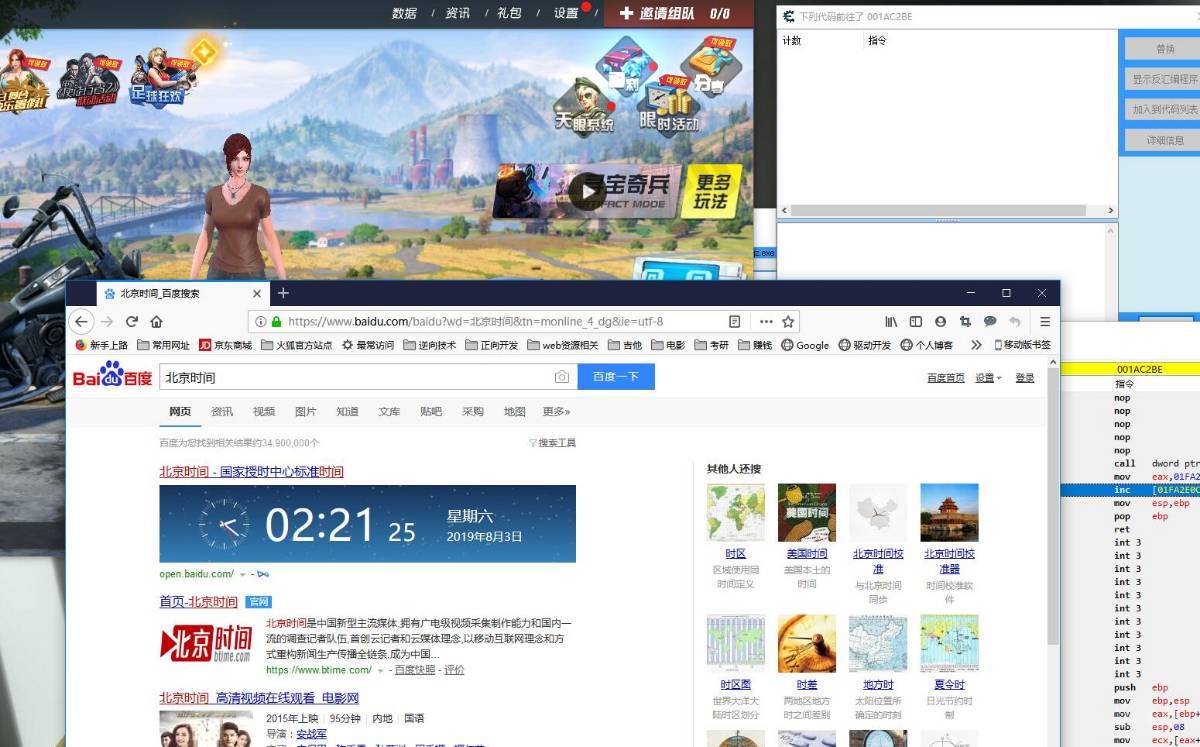Open dropdown arrow beside www.btime.com
Viewport: 1200px width, 747px height.
coord(379,670)
